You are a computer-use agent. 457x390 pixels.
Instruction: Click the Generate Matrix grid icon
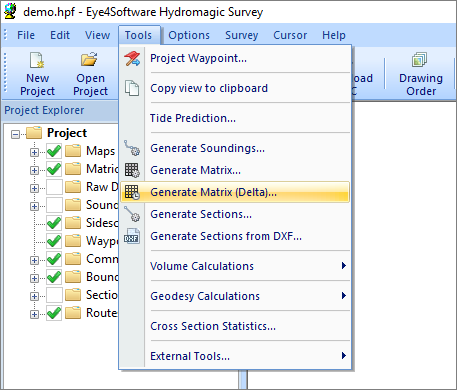point(132,170)
